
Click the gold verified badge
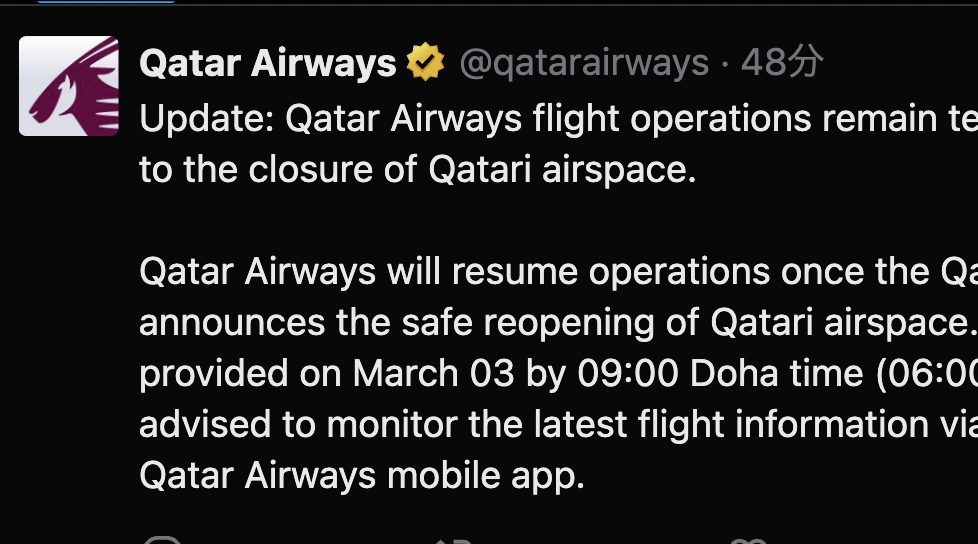425,63
